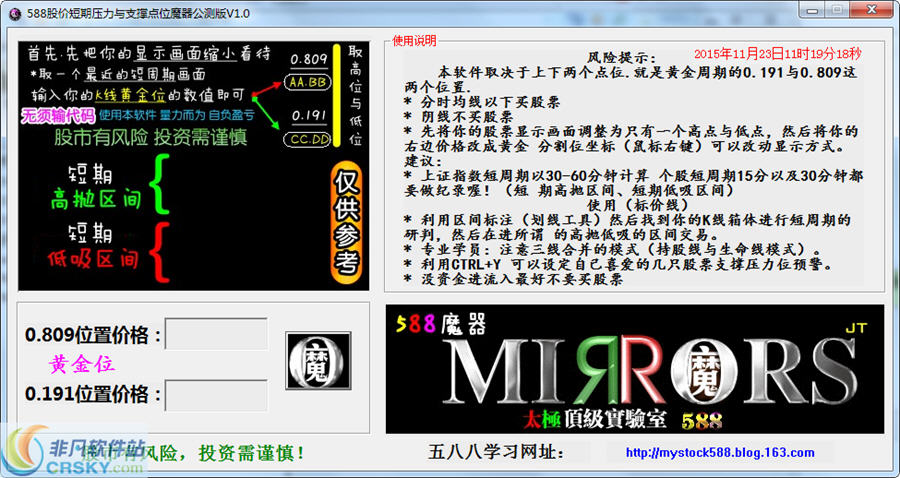
Task: Click the 魔 calculate button icon
Action: 318,360
